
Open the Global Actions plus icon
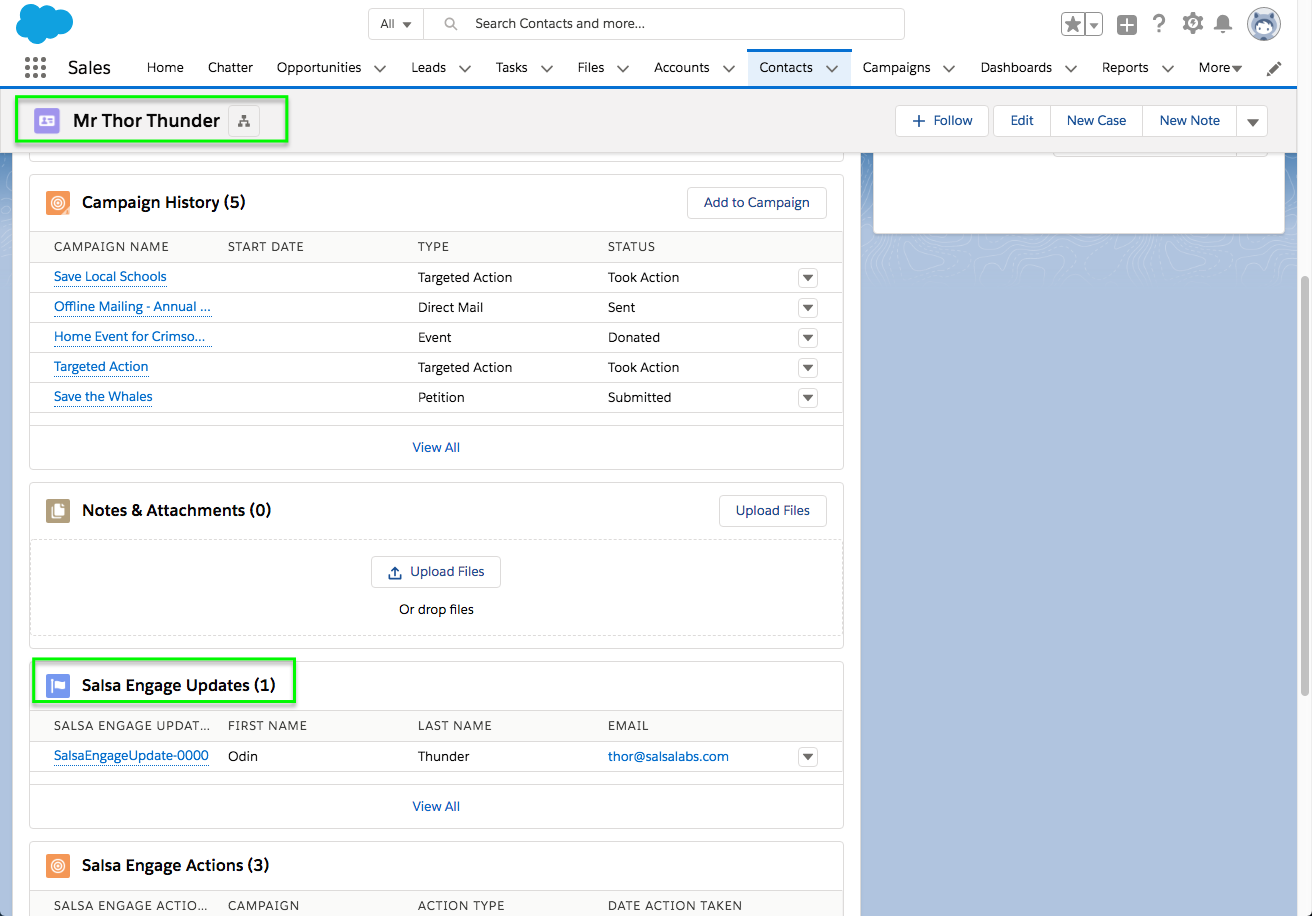pos(1127,24)
